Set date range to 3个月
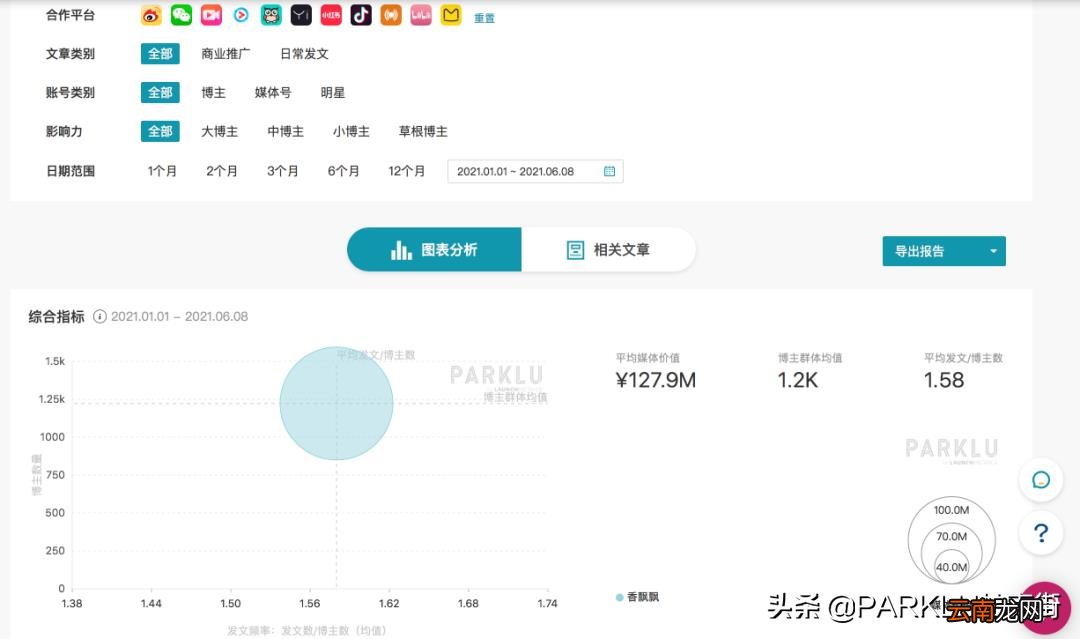The height and width of the screenshot is (639, 1080). (282, 171)
